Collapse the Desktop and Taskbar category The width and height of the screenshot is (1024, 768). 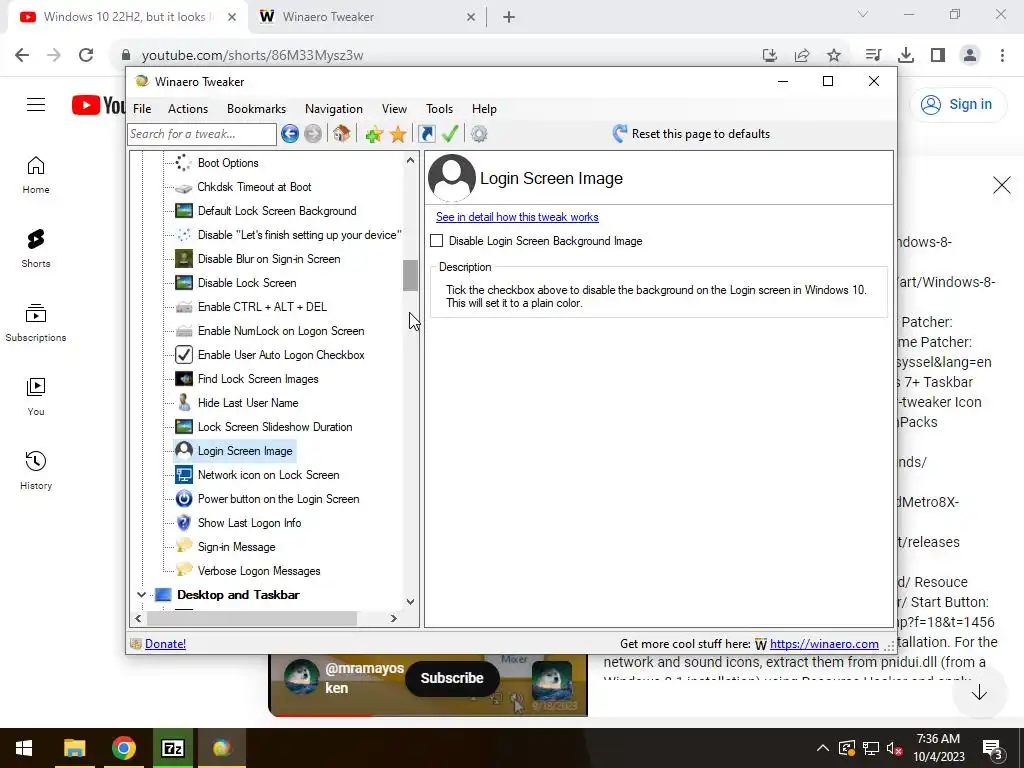[141, 595]
